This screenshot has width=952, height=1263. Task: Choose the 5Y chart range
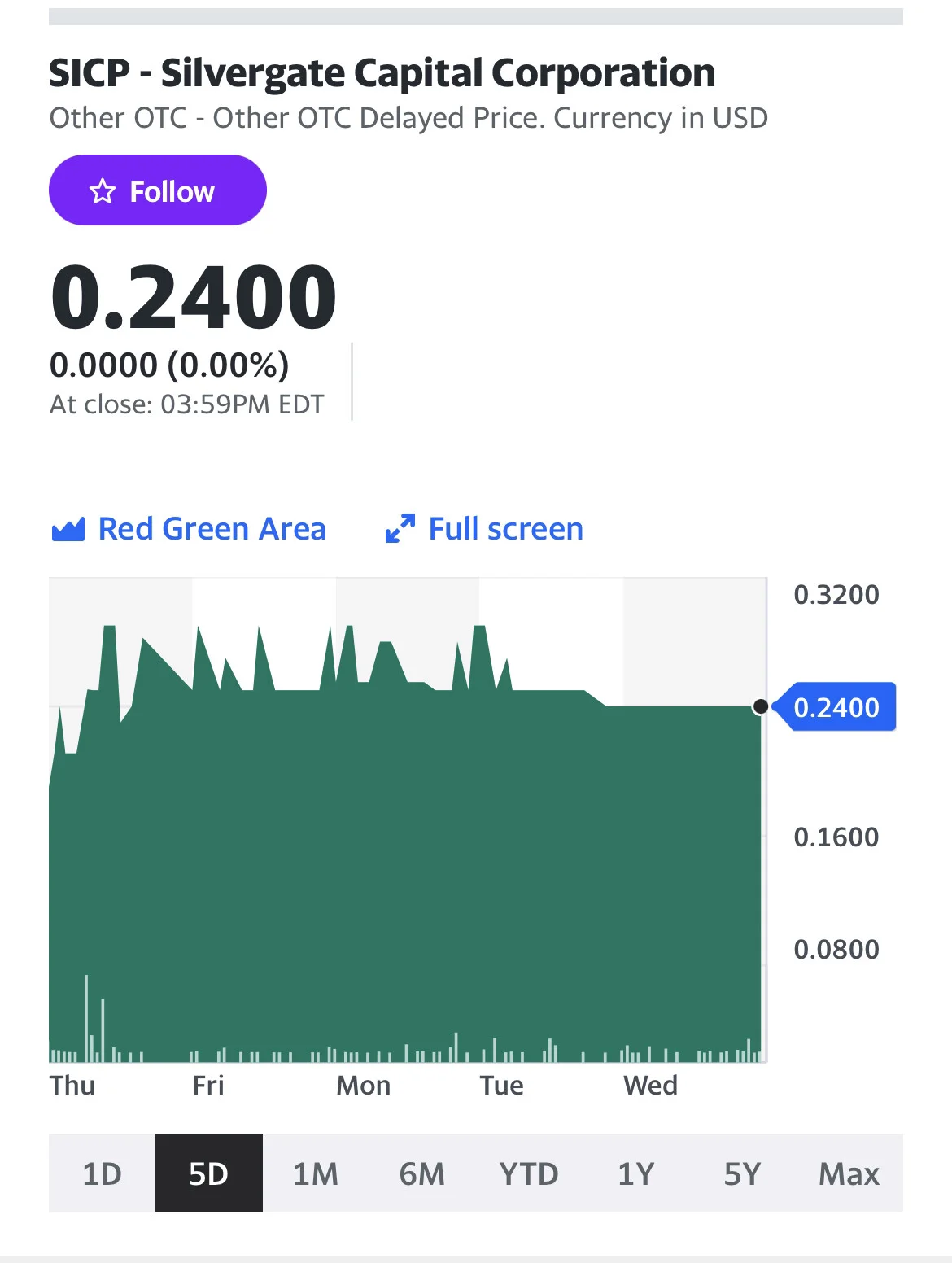(x=742, y=1173)
